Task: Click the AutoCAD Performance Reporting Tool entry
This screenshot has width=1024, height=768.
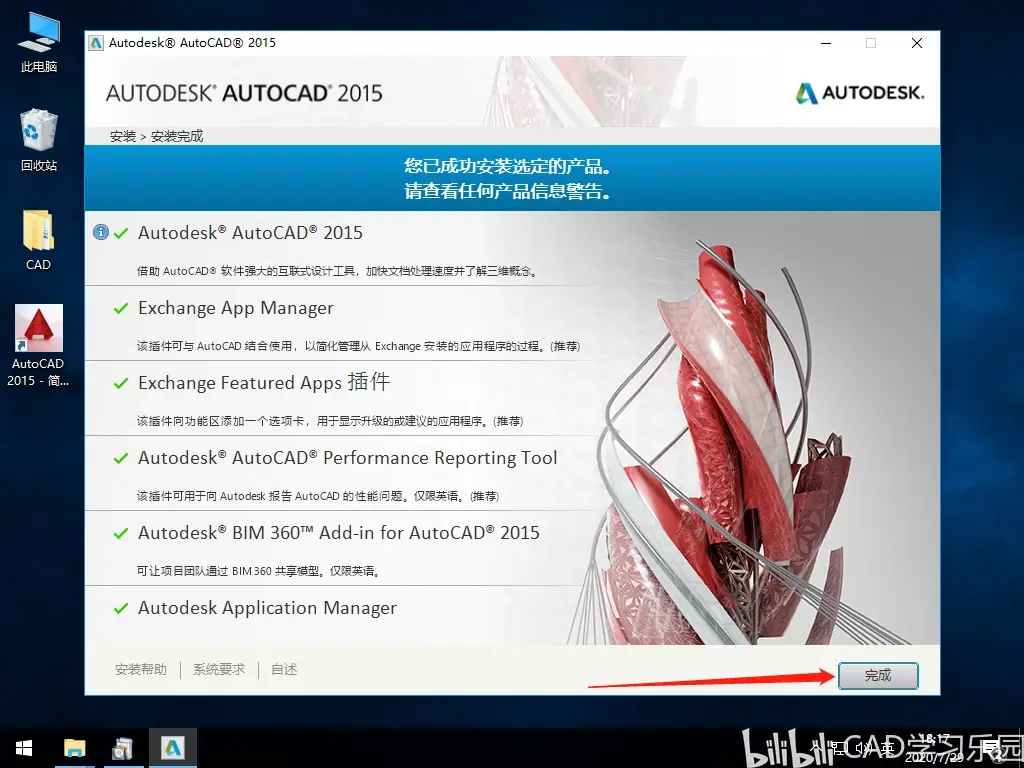Action: (347, 458)
